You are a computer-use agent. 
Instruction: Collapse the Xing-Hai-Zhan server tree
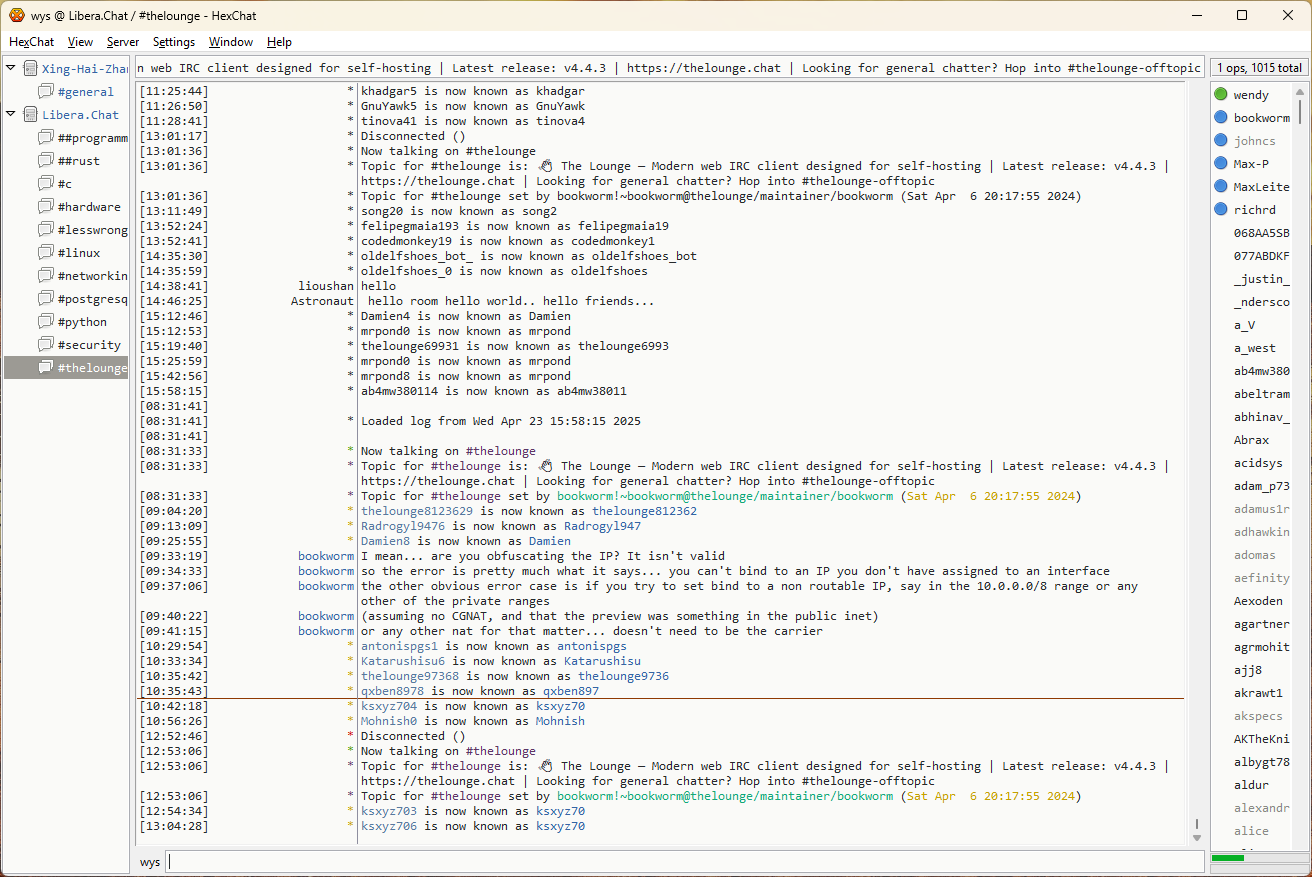pyautogui.click(x=11, y=68)
